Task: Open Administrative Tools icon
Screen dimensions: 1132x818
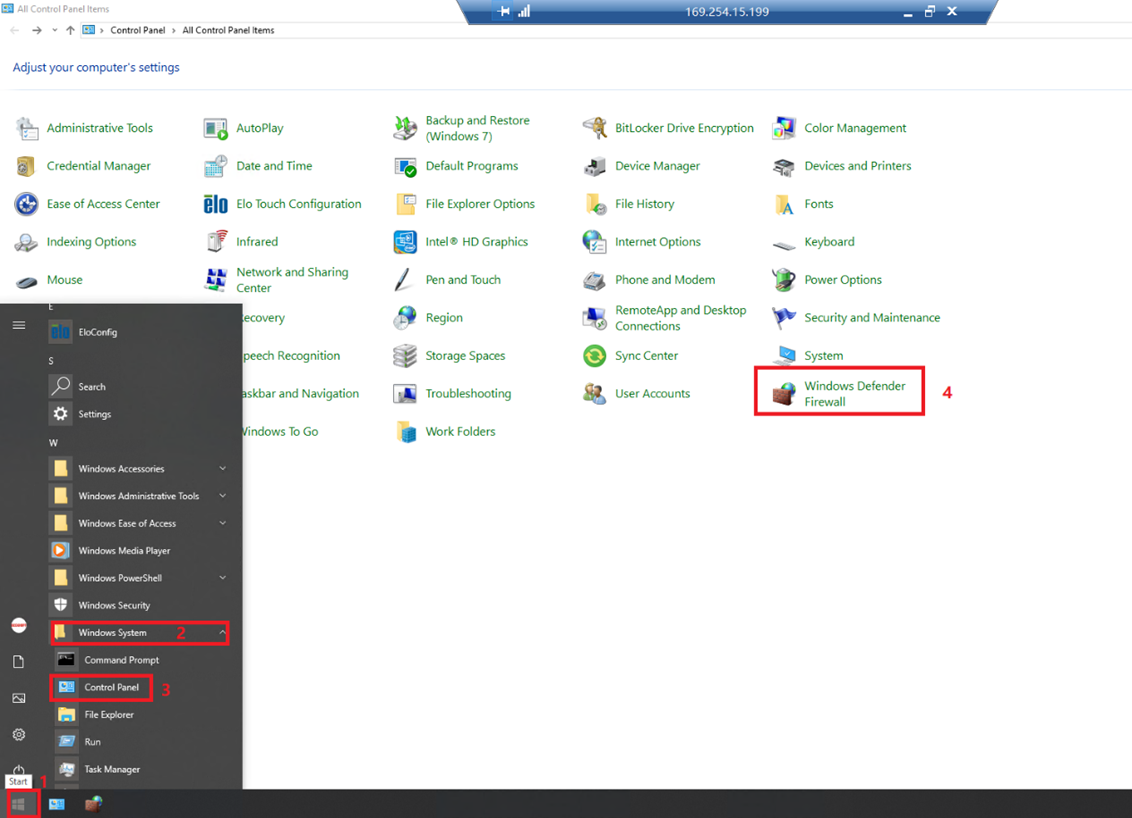Action: [27, 129]
